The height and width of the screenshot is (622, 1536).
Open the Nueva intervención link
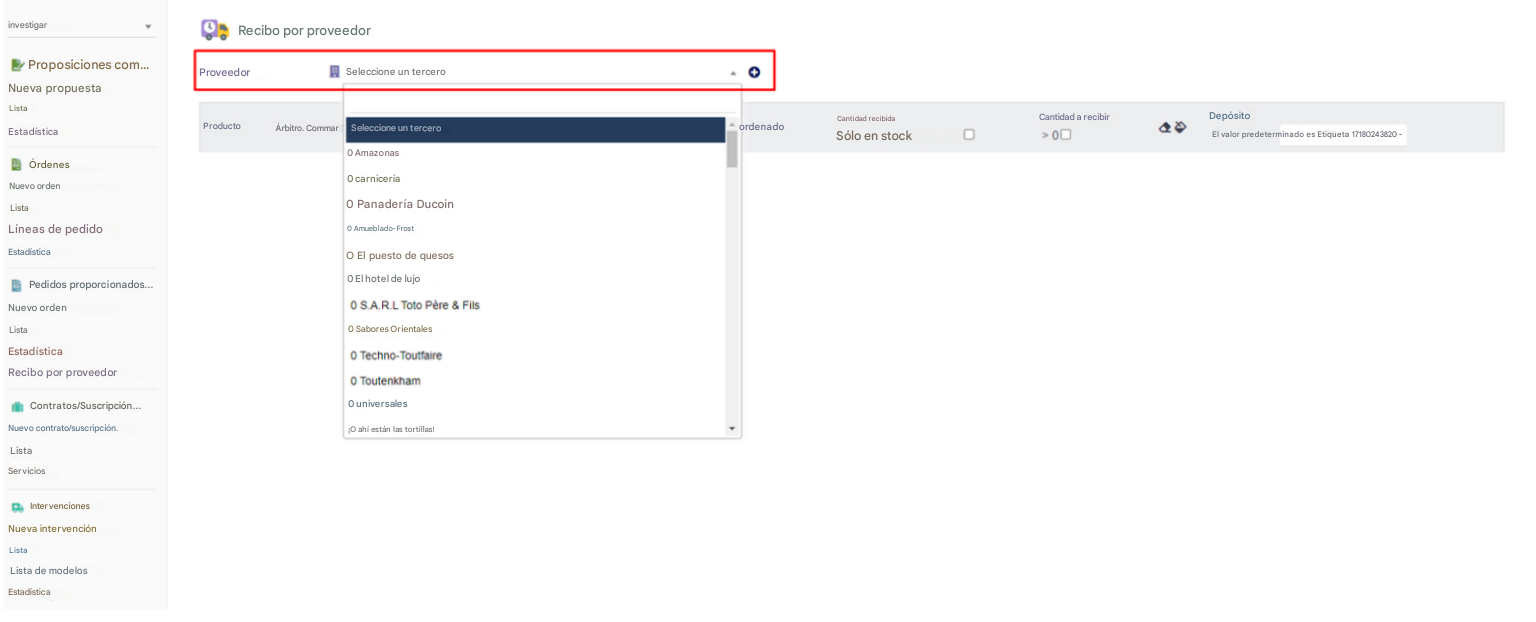[52, 529]
